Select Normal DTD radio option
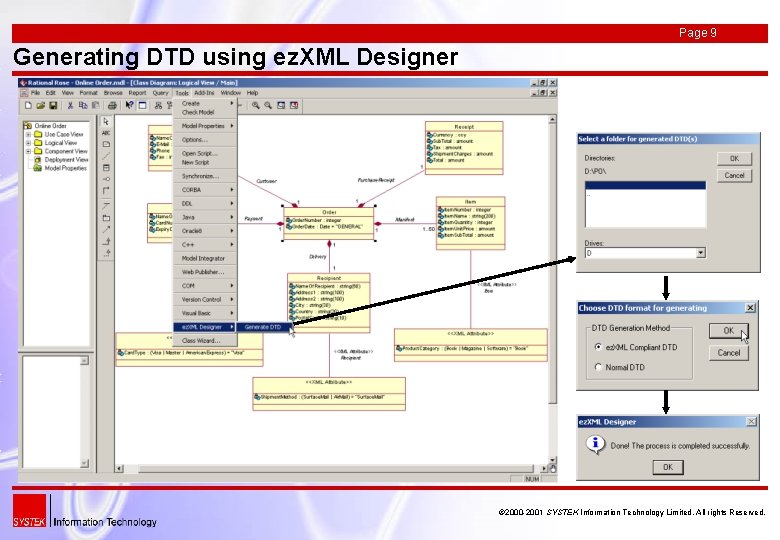Image resolution: width=780 pixels, height=540 pixels. pyautogui.click(x=598, y=367)
